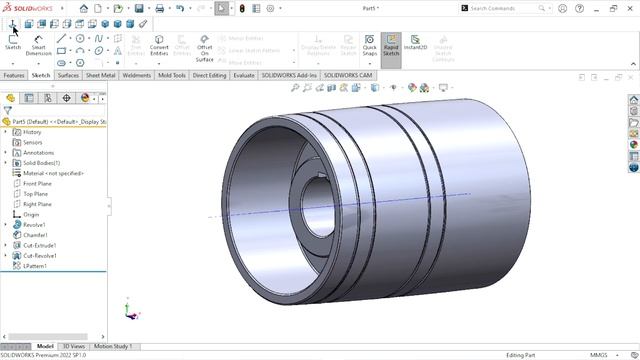Image resolution: width=640 pixels, height=360 pixels.
Task: Expand the Annotations tree node
Action: pyautogui.click(x=5, y=153)
